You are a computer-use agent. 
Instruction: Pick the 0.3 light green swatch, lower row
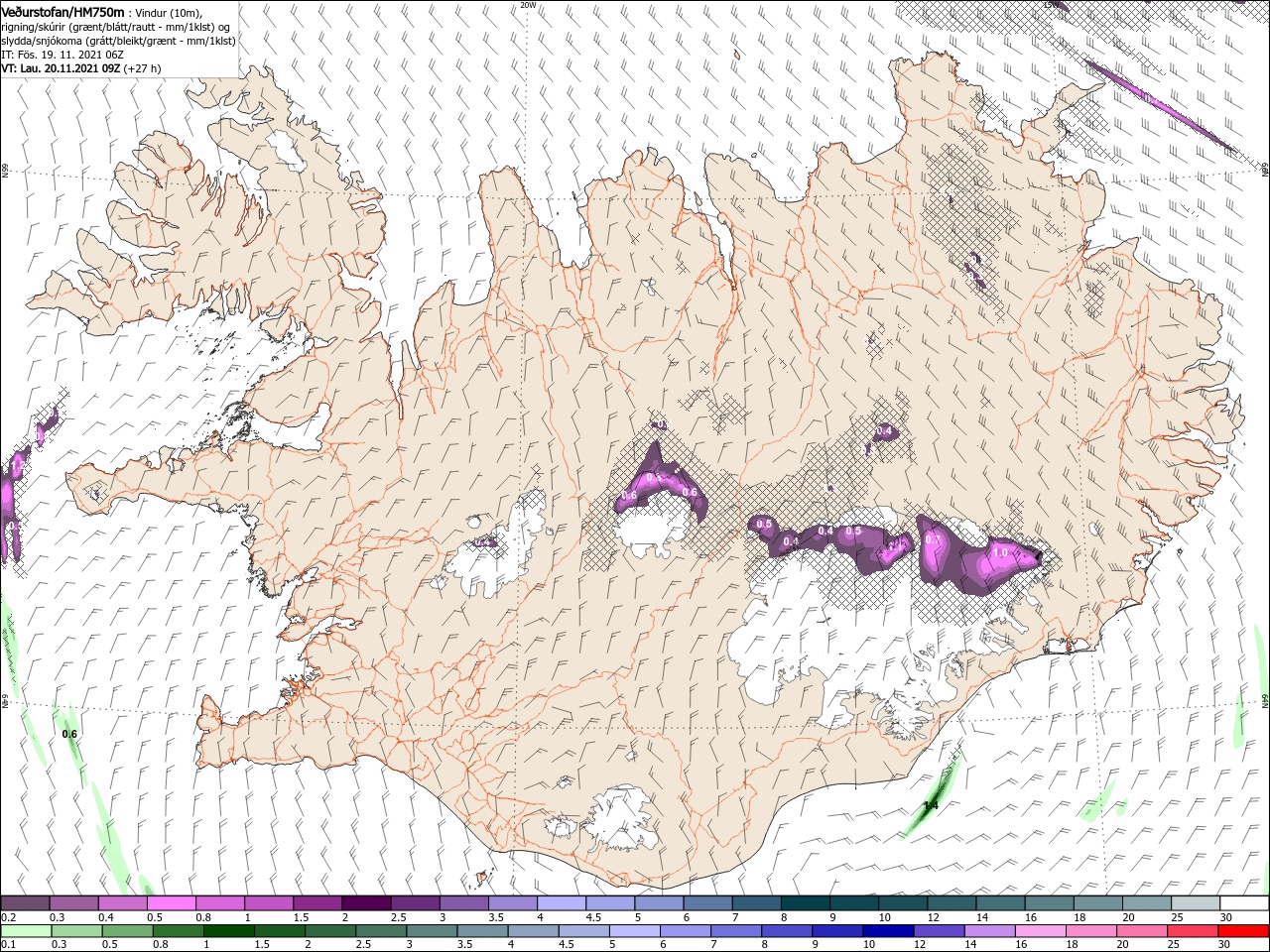pyautogui.click(x=76, y=931)
